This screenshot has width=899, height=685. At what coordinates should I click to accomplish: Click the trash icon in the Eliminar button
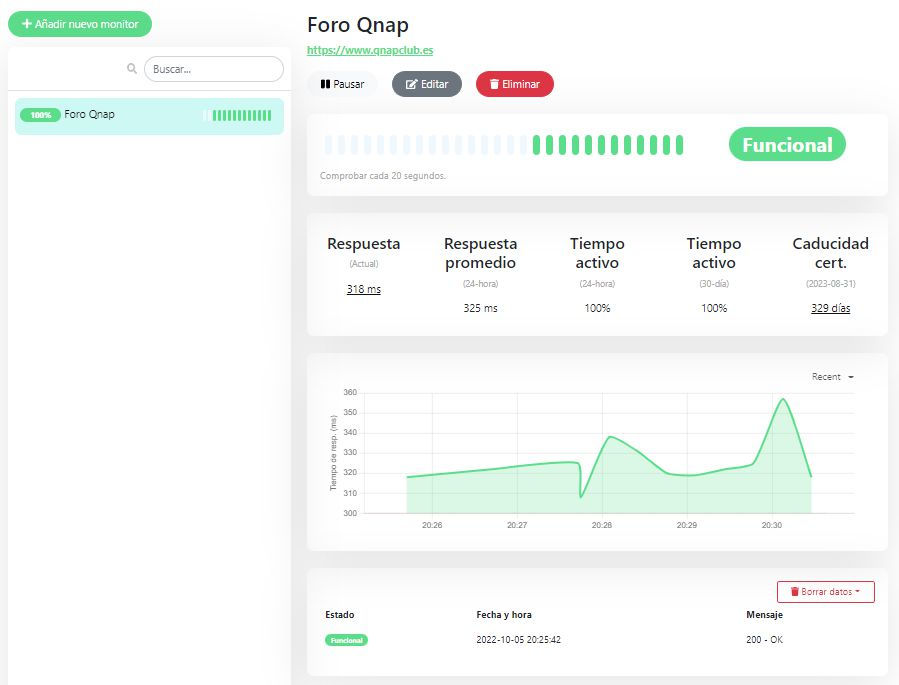click(493, 85)
